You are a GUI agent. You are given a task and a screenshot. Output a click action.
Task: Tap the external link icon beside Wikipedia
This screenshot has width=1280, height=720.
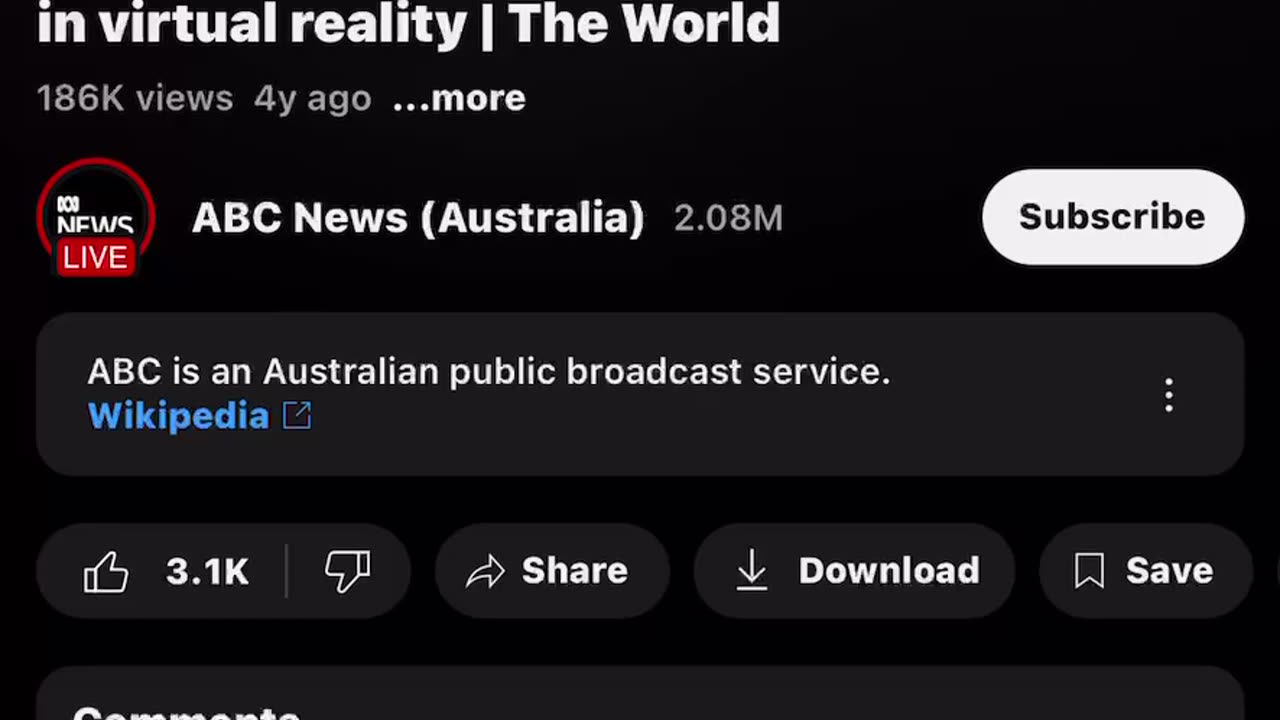click(x=297, y=416)
